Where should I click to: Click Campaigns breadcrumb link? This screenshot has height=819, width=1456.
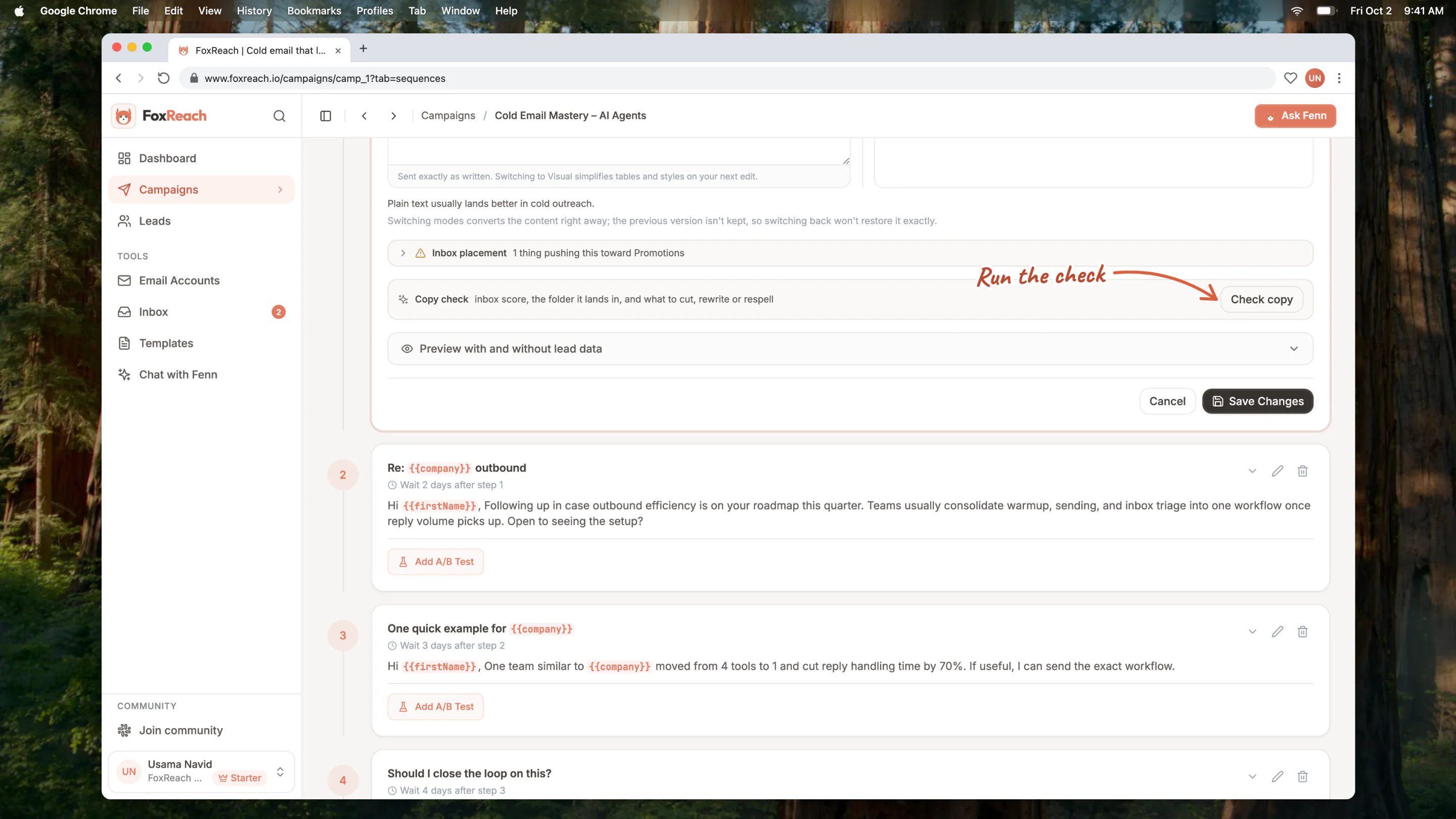448,115
